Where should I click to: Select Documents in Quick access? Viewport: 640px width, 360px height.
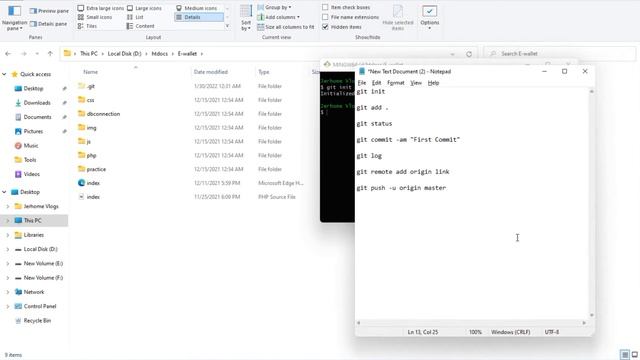(x=37, y=117)
